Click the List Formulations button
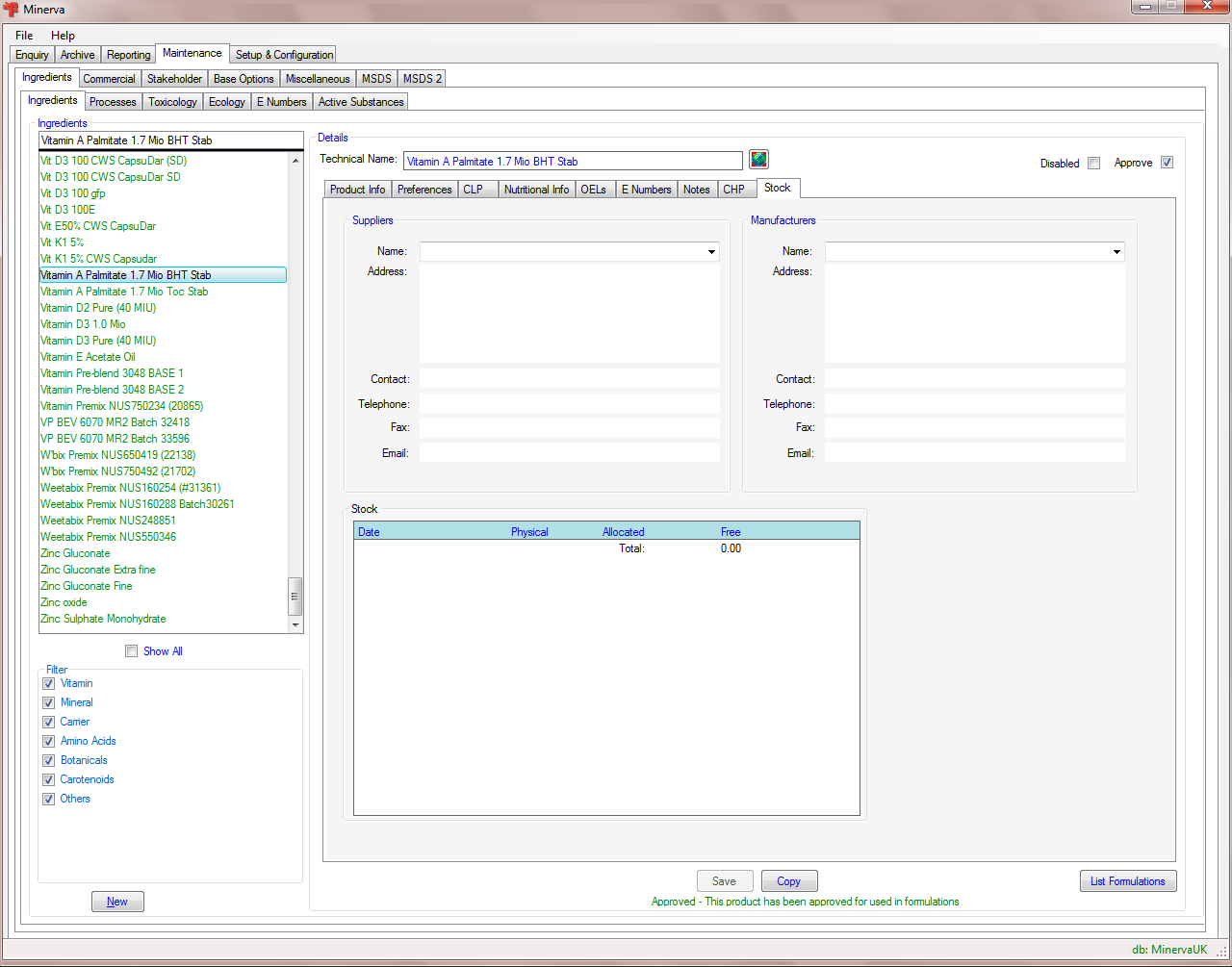The height and width of the screenshot is (967, 1232). (1127, 881)
